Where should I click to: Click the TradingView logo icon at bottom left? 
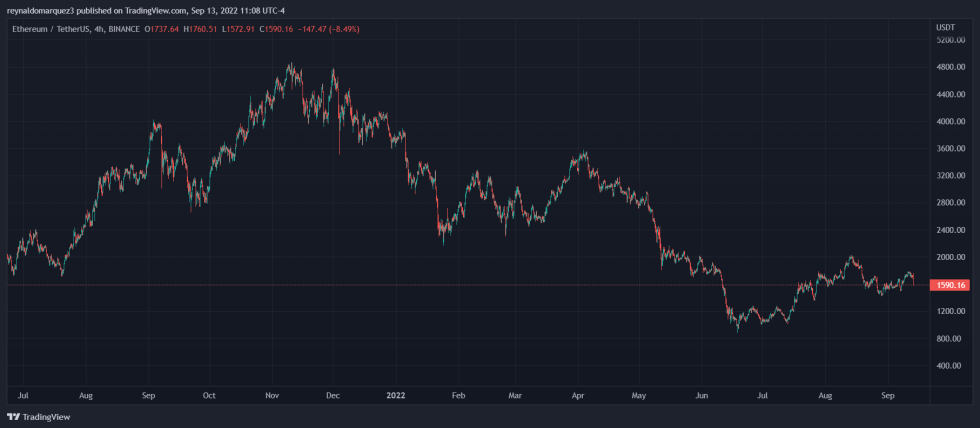point(13,417)
